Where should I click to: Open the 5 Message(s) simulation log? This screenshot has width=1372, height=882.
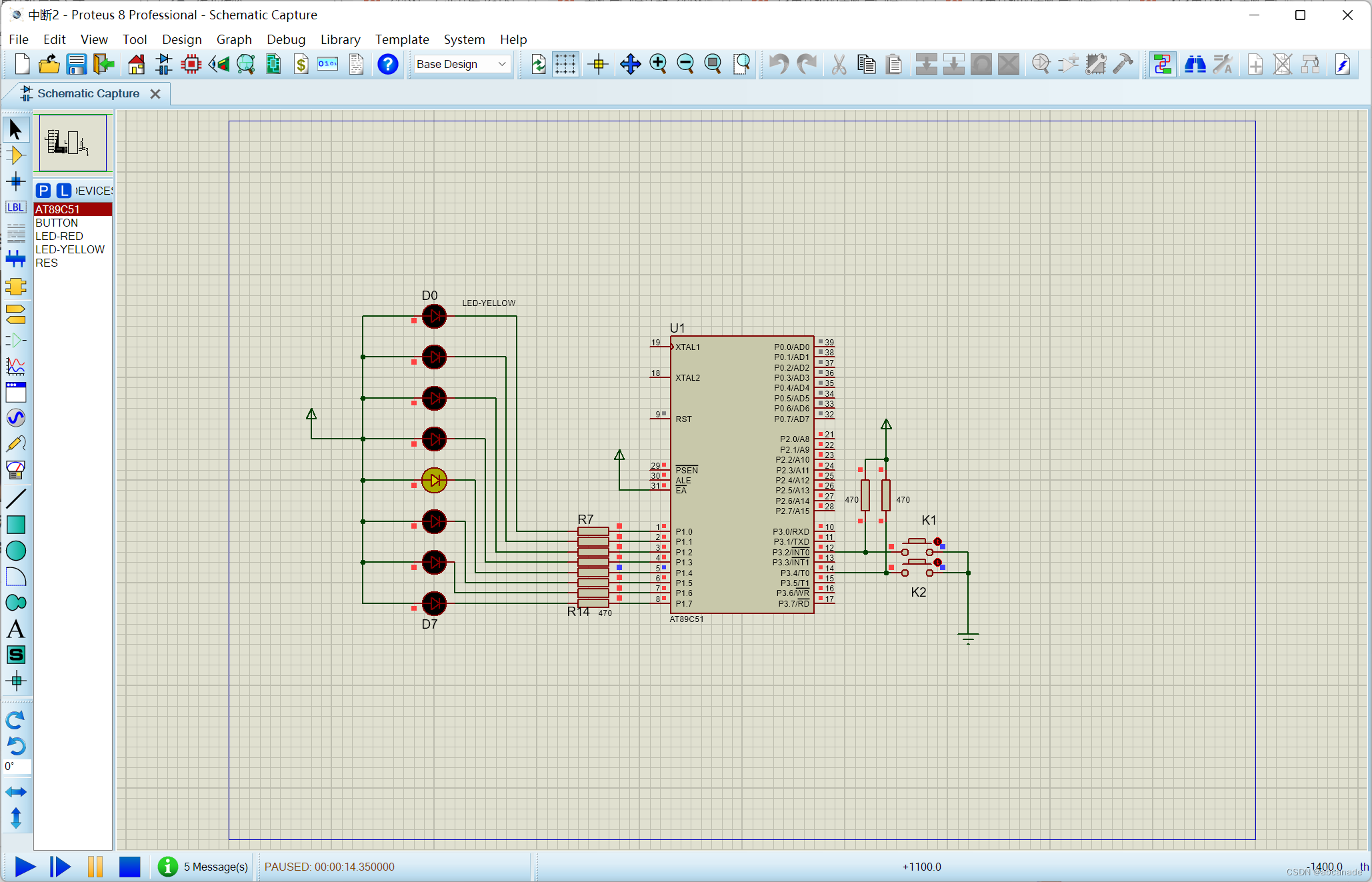pyautogui.click(x=203, y=866)
